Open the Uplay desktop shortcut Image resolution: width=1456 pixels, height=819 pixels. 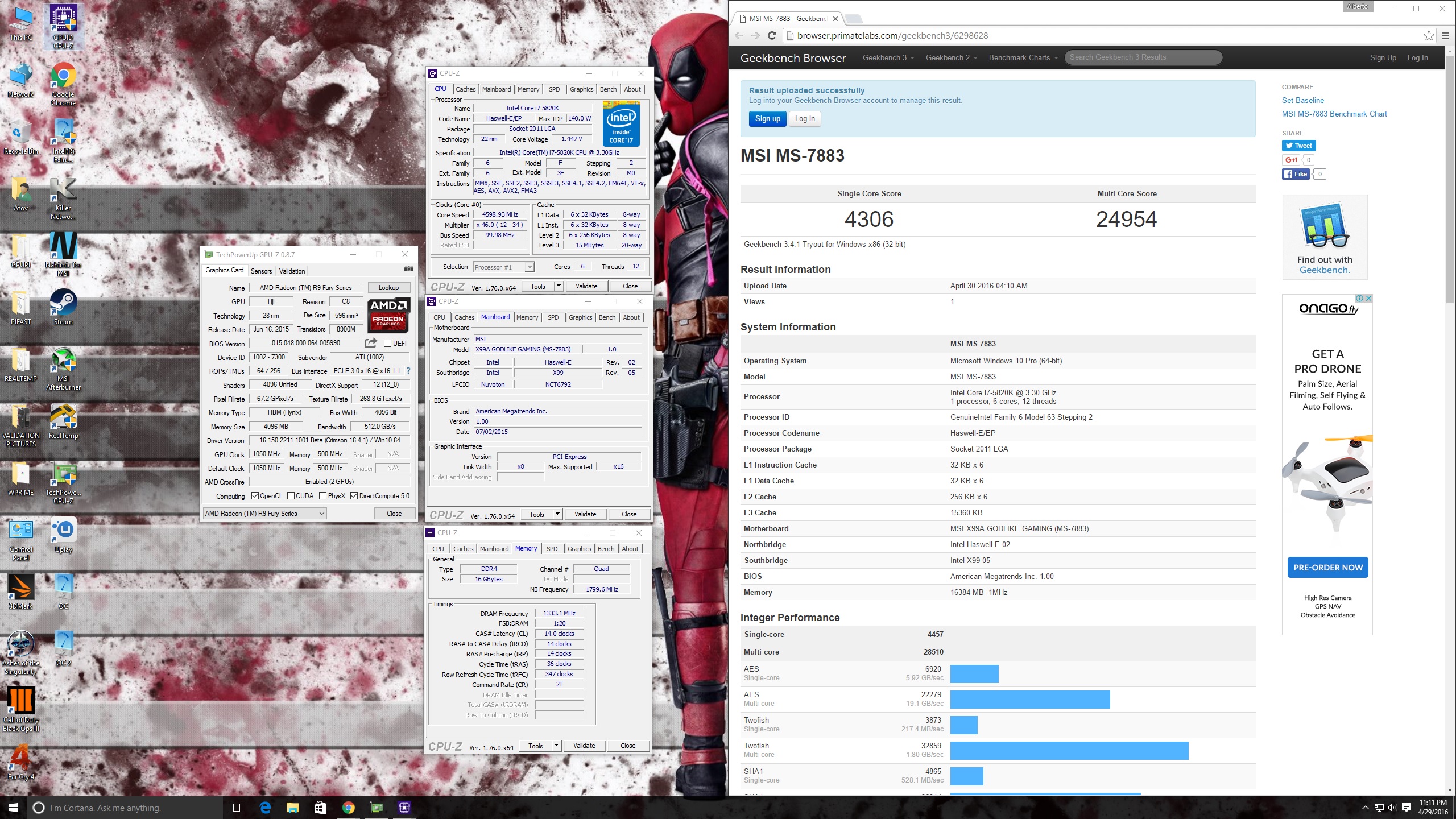point(63,535)
